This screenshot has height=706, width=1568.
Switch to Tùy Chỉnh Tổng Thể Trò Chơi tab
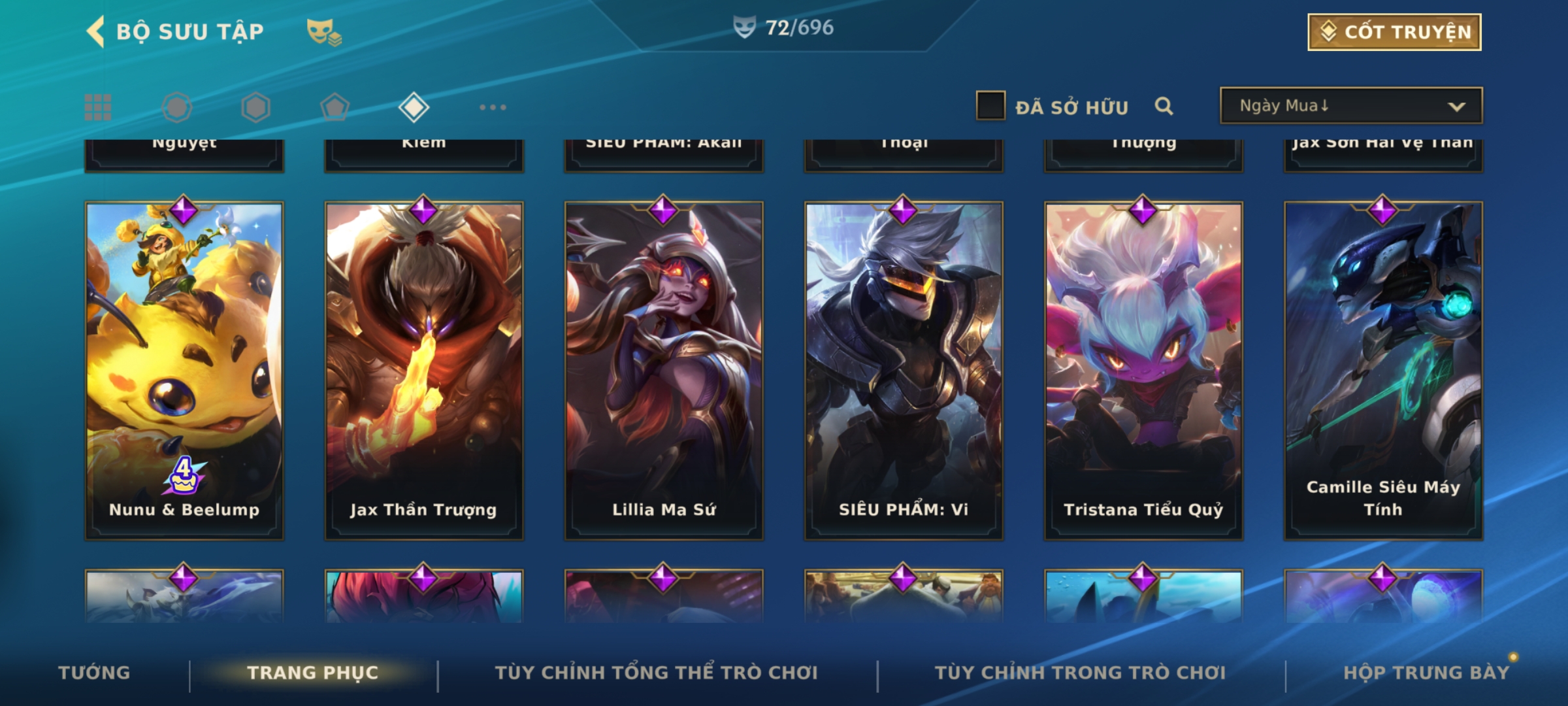click(657, 673)
